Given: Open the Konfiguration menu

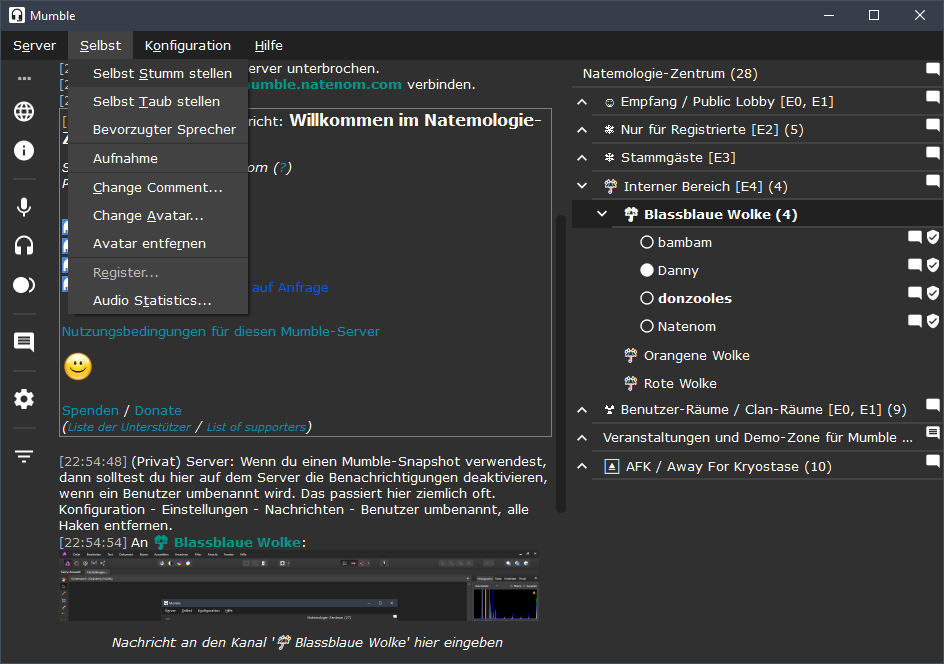Looking at the screenshot, I should coord(188,46).
